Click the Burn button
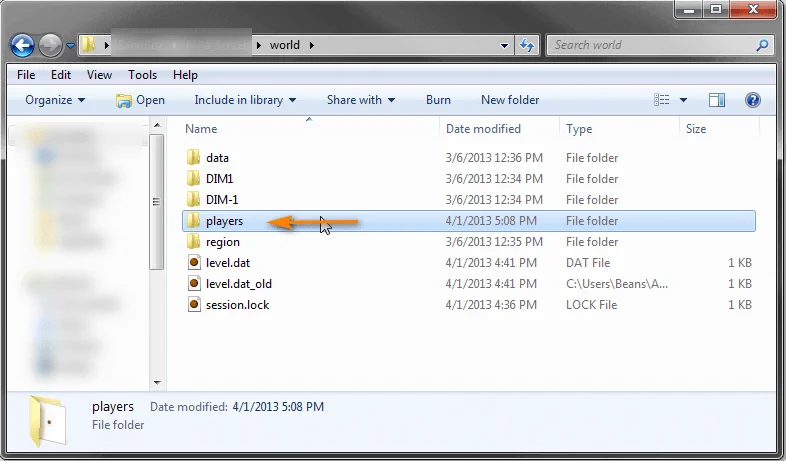Image resolution: width=786 pixels, height=461 pixels. point(438,100)
